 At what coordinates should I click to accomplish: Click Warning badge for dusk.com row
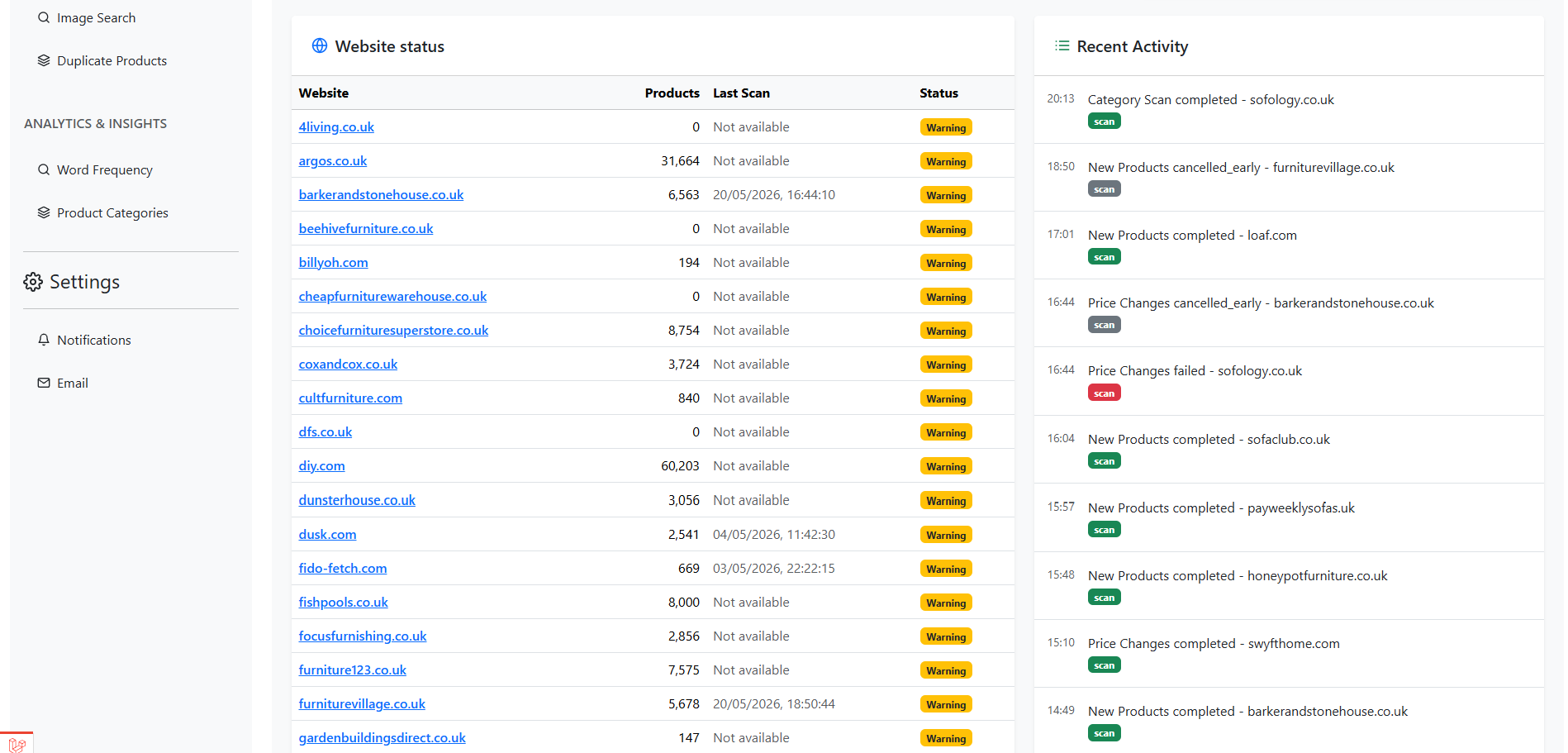[946, 535]
